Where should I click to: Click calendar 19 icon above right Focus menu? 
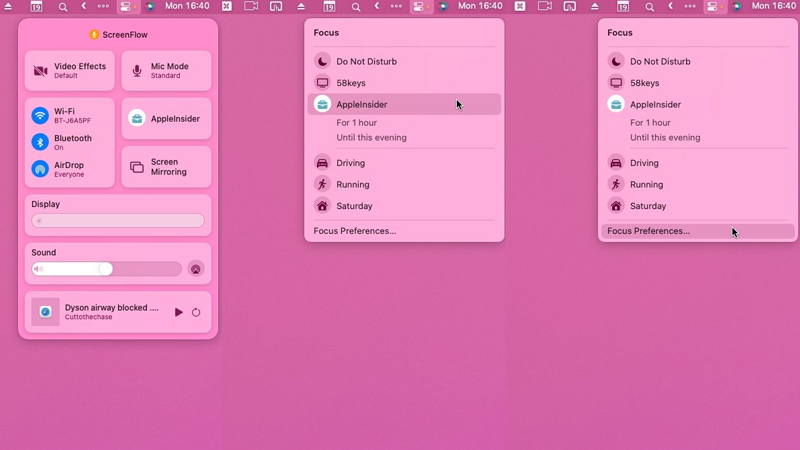(x=623, y=7)
